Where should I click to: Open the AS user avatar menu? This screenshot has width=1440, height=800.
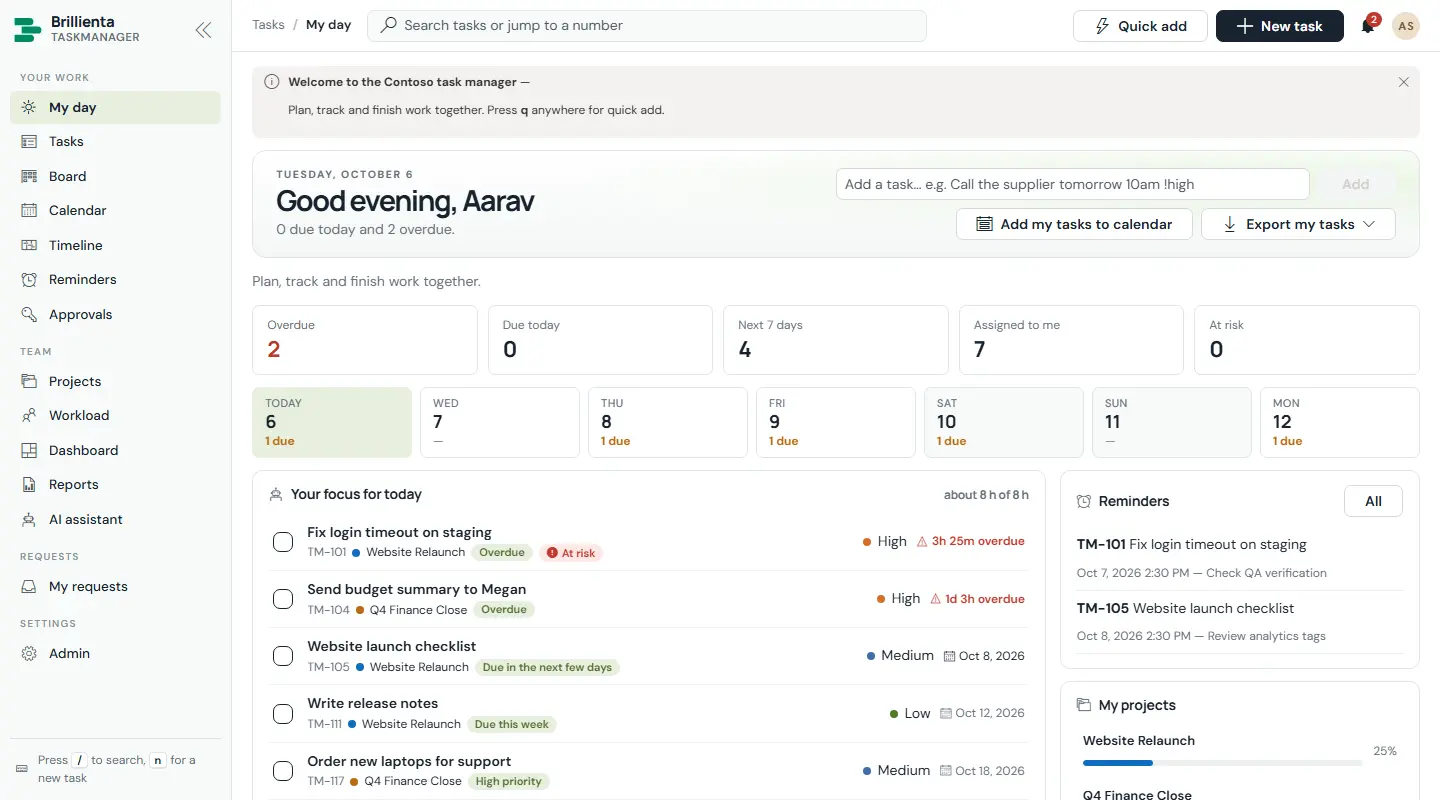[x=1406, y=26]
